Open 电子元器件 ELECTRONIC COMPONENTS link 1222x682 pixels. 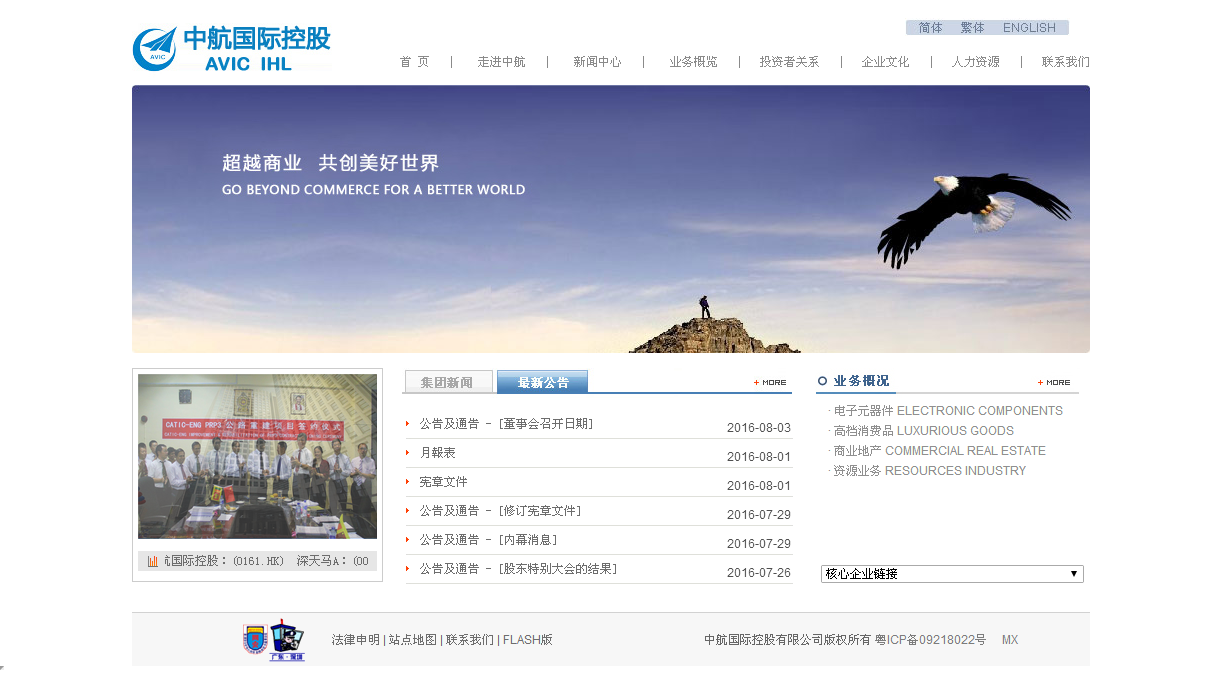[x=948, y=411]
